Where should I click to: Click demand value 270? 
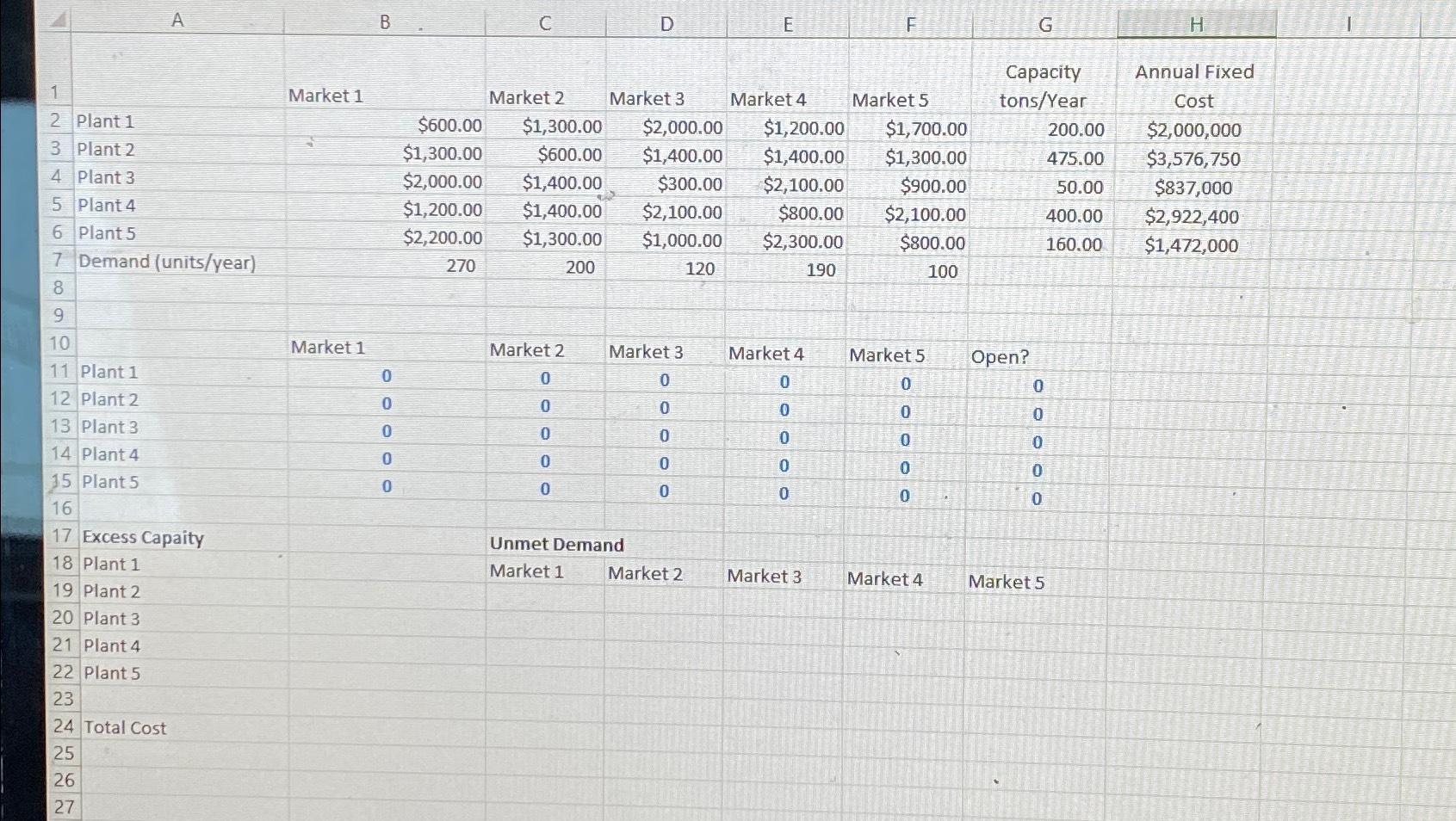(x=461, y=266)
